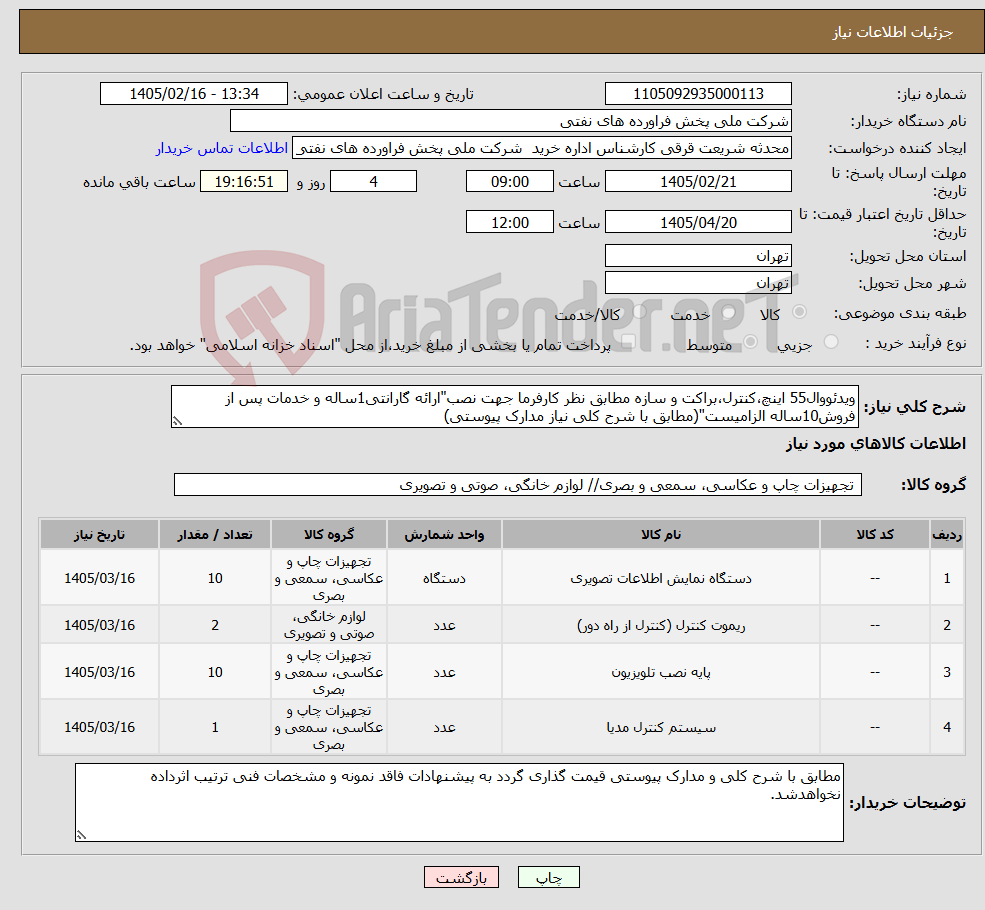Select the جزیی purchase type radio

point(830,342)
